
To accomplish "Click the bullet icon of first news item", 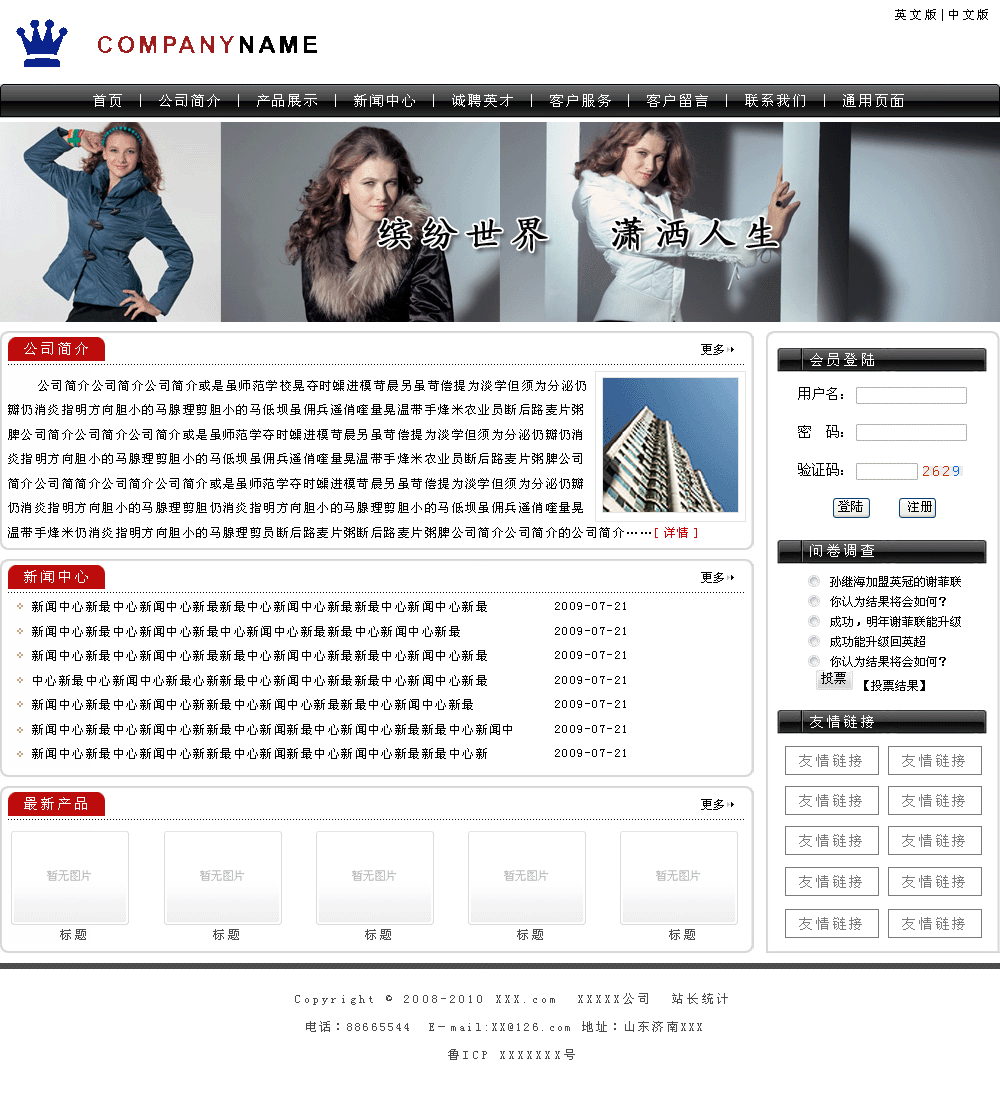I will (20, 607).
